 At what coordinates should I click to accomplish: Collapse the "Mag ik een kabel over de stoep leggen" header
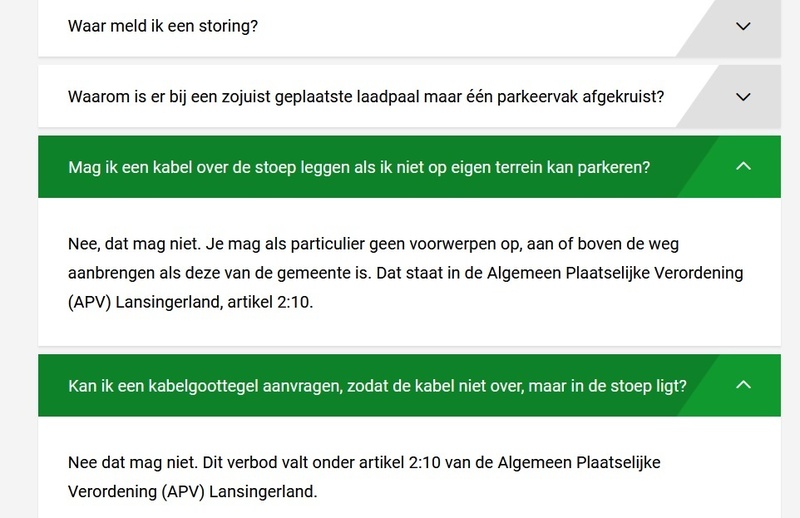pyautogui.click(x=360, y=167)
